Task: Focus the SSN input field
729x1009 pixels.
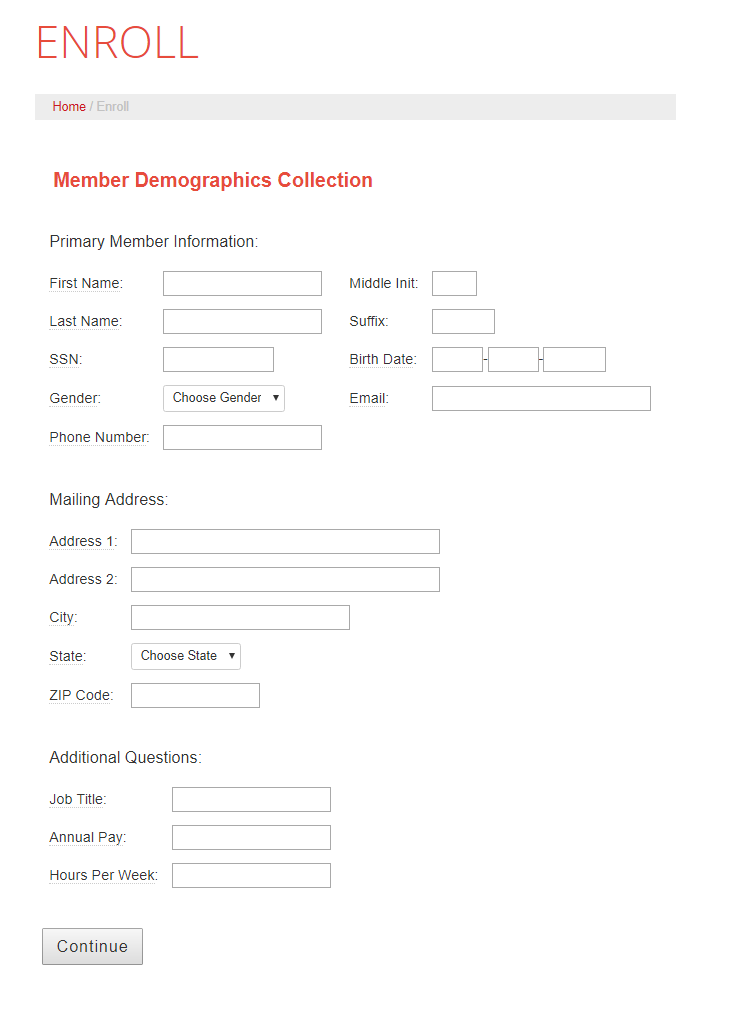Action: (218, 360)
